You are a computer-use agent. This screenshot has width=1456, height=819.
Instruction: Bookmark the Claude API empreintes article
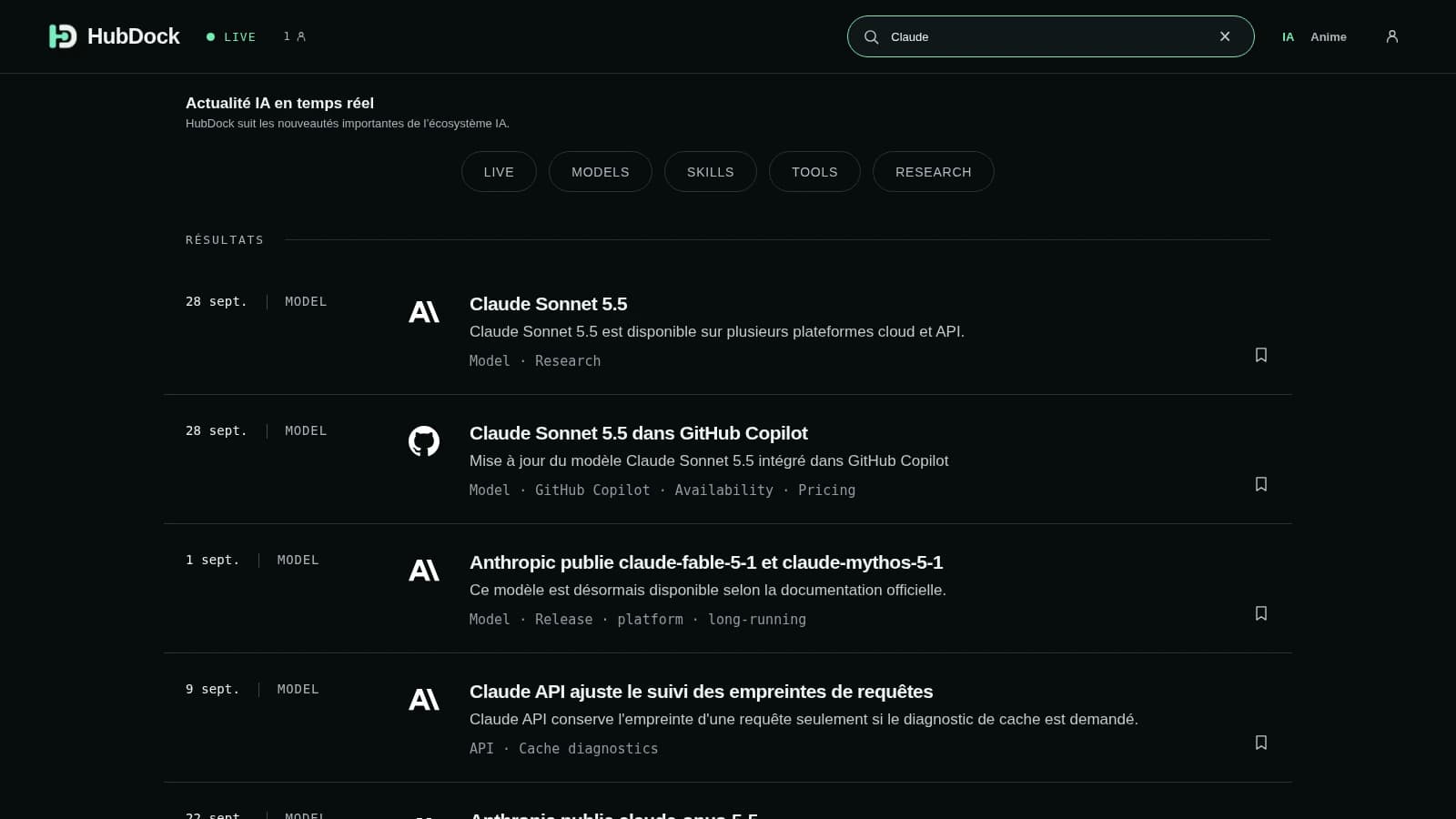1261,743
